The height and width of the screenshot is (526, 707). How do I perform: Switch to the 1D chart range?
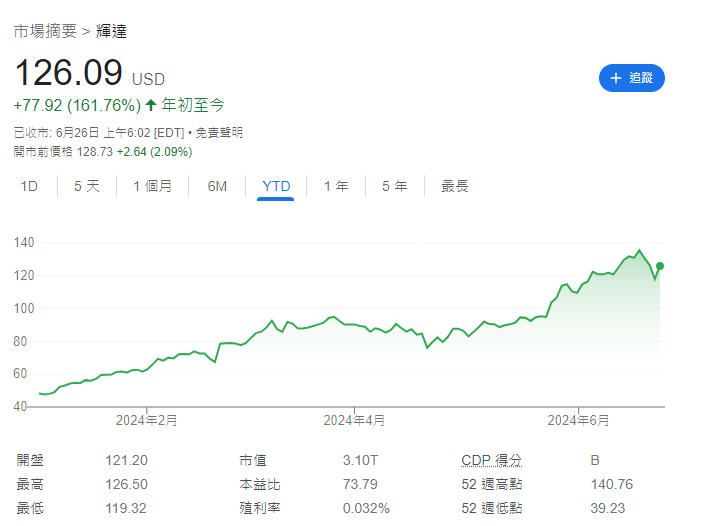coord(29,186)
